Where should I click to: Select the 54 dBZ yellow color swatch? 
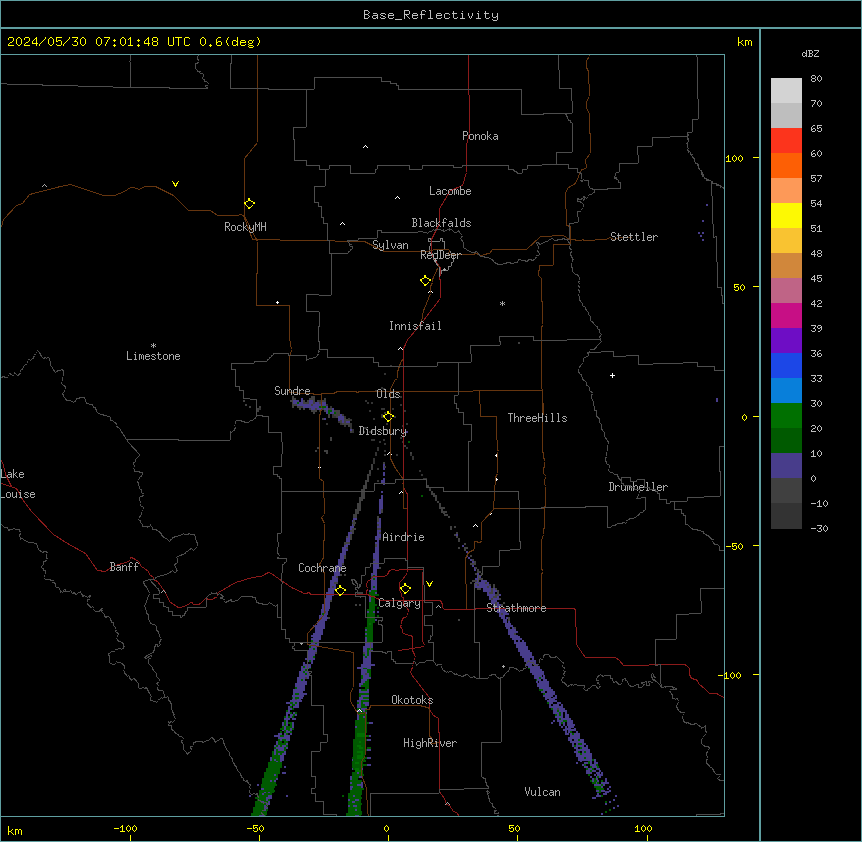click(x=786, y=215)
